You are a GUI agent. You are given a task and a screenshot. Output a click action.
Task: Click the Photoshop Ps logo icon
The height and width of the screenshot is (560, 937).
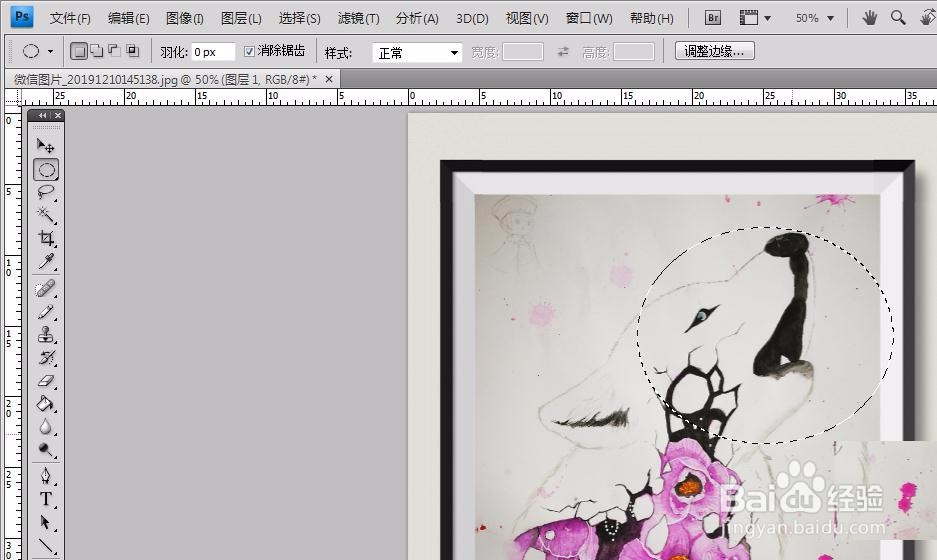point(22,17)
